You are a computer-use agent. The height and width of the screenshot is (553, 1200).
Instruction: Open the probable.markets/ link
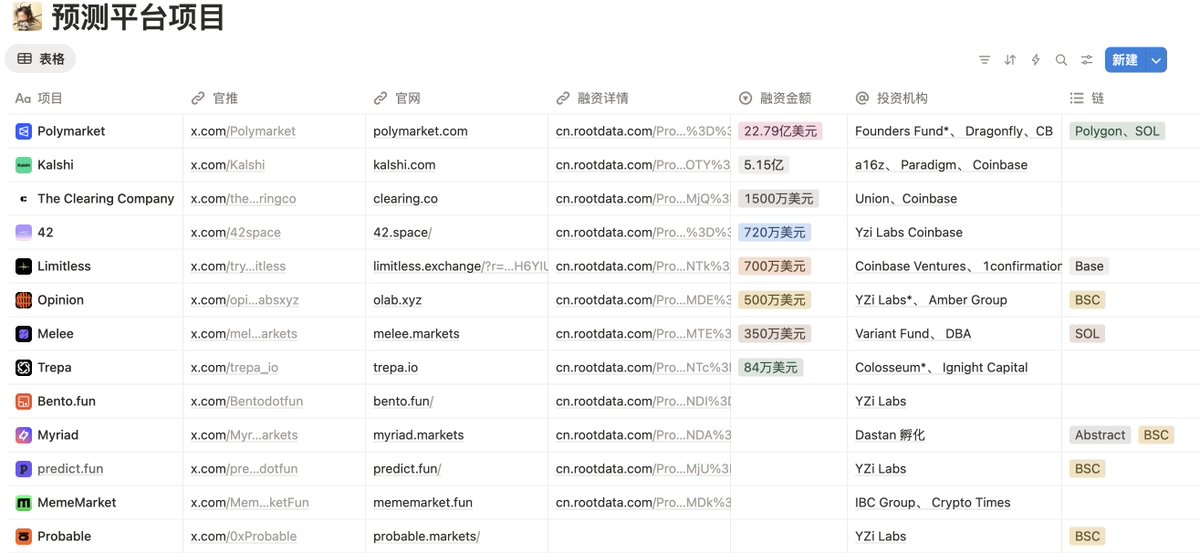426,536
